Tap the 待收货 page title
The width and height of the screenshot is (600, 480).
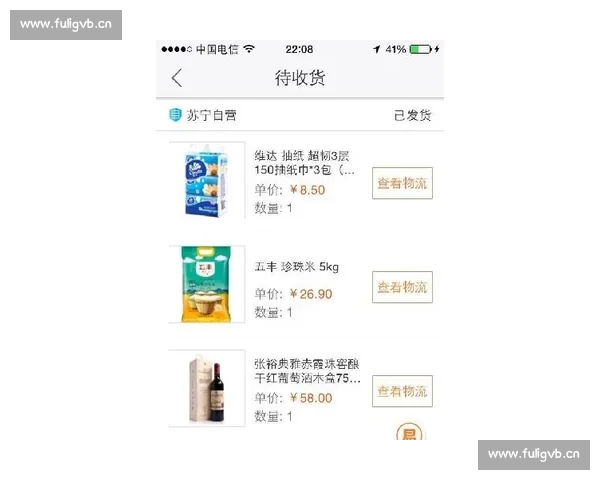[300, 78]
